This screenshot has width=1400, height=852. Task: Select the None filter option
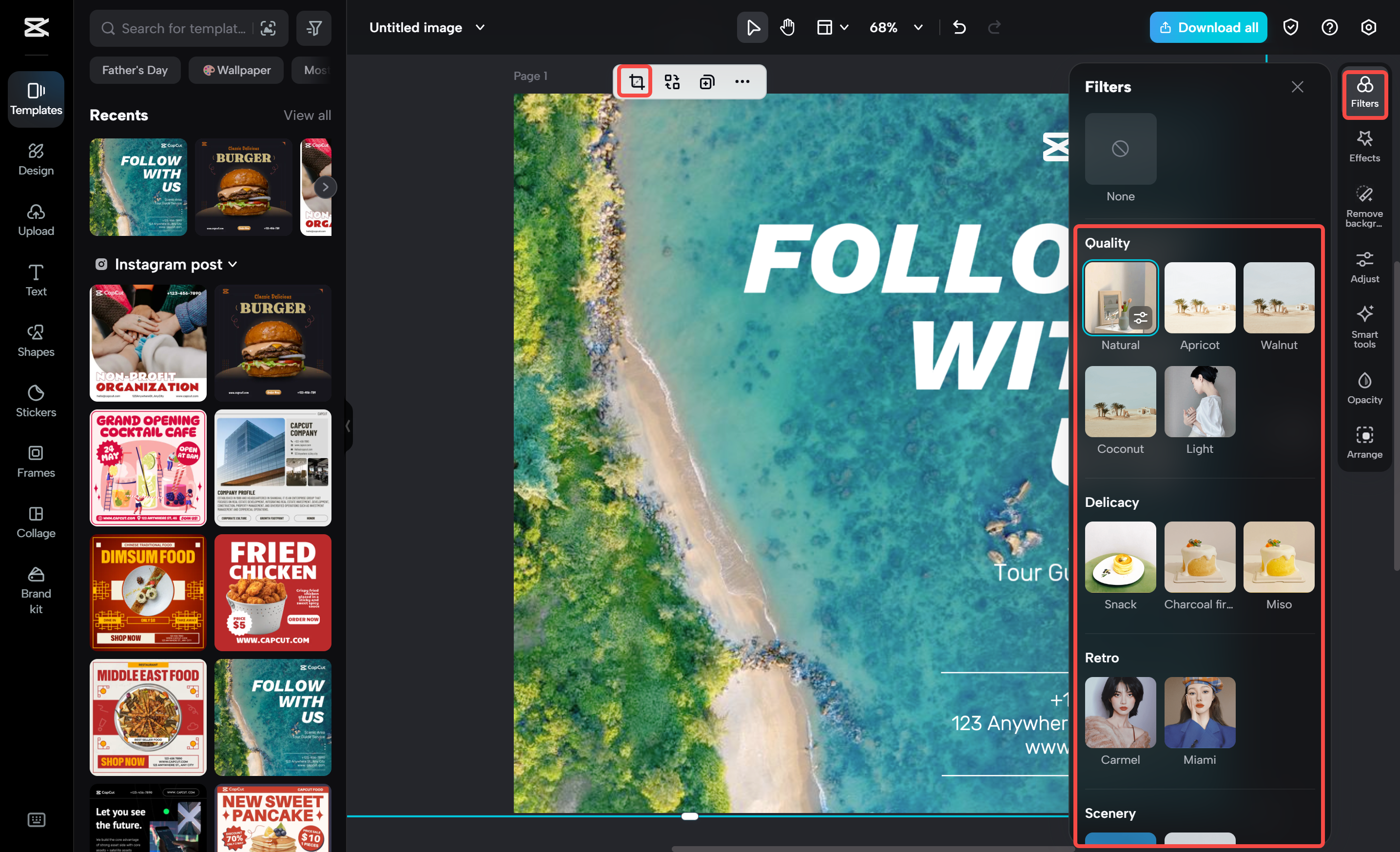coord(1120,149)
